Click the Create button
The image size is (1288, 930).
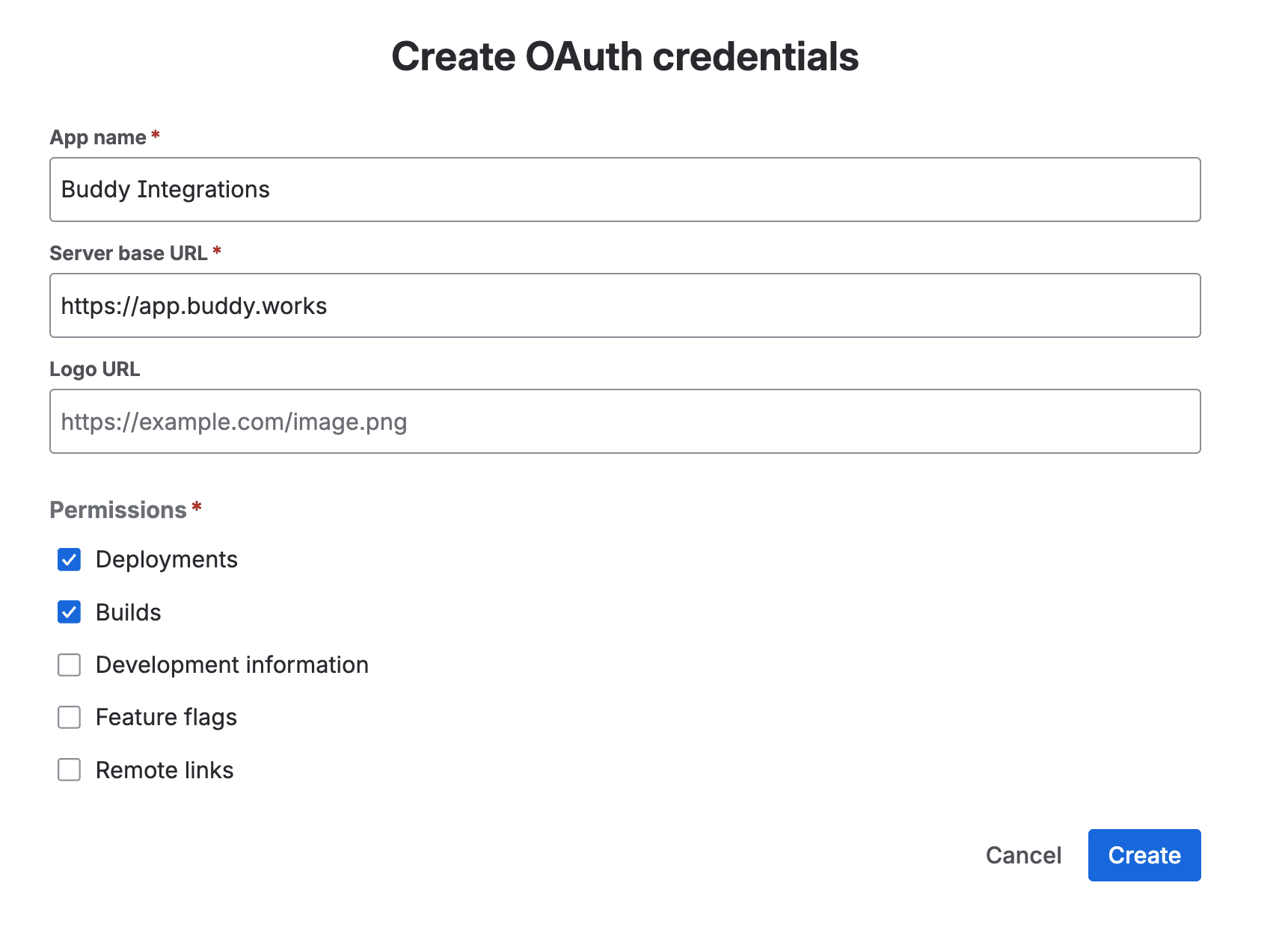click(1144, 855)
